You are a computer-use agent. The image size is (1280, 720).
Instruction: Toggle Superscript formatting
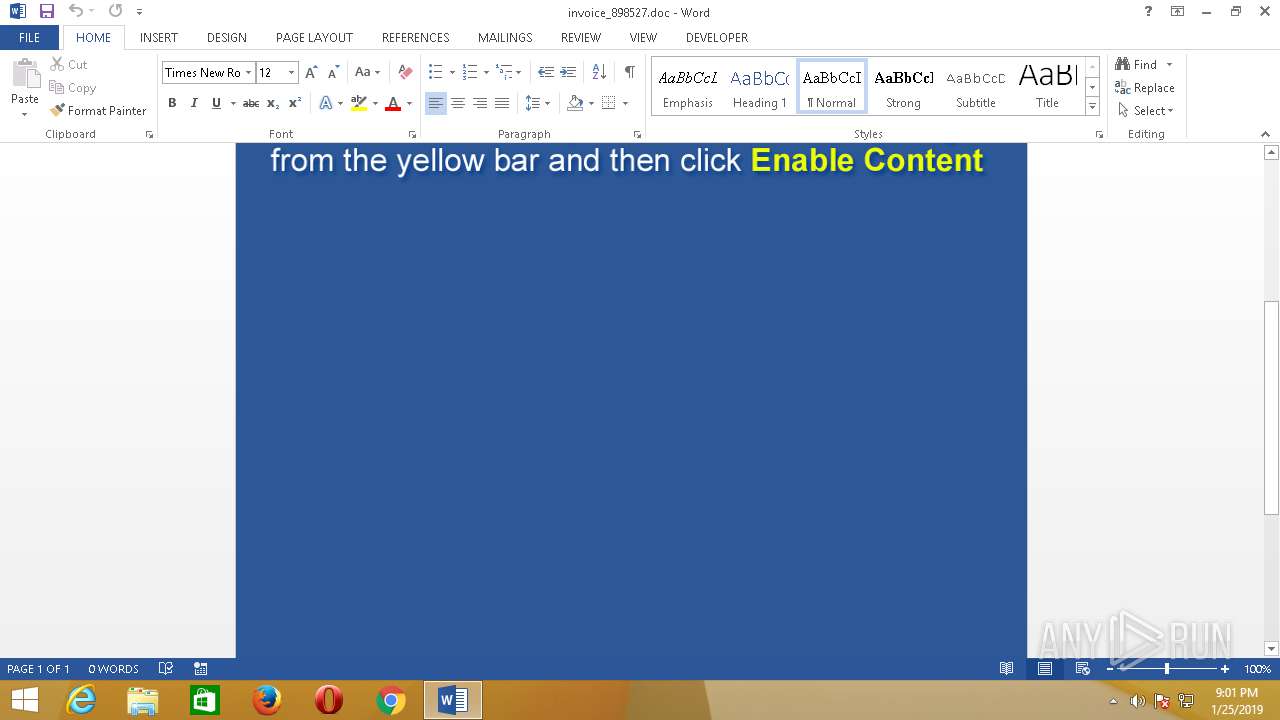(295, 103)
